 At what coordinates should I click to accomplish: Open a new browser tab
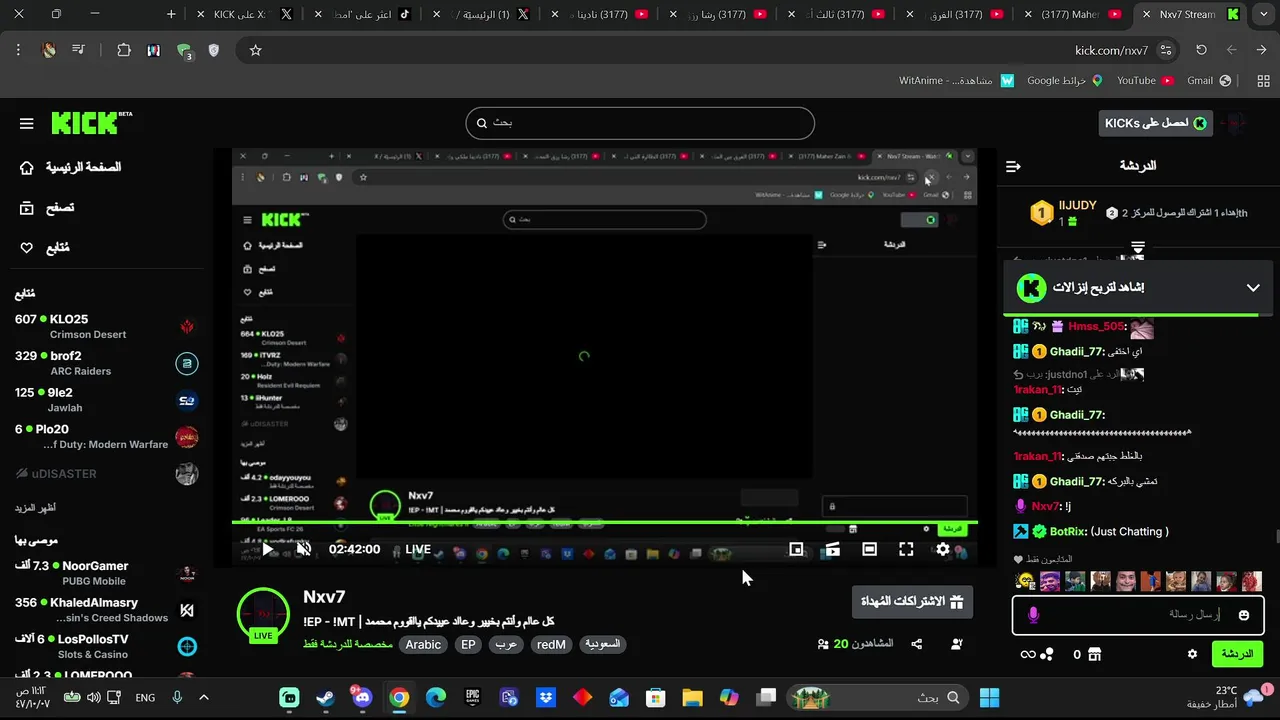171,14
